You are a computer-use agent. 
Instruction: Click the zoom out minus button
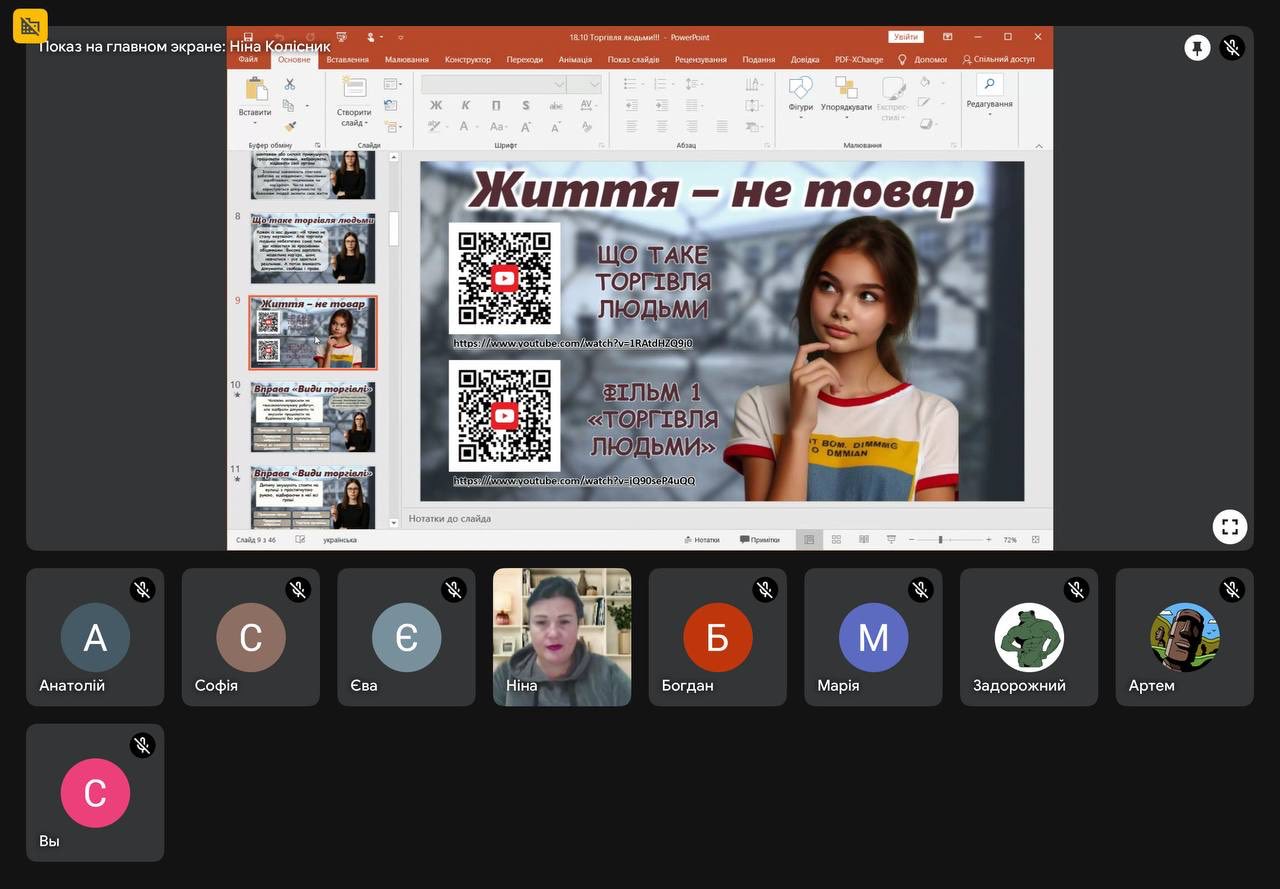click(x=911, y=540)
